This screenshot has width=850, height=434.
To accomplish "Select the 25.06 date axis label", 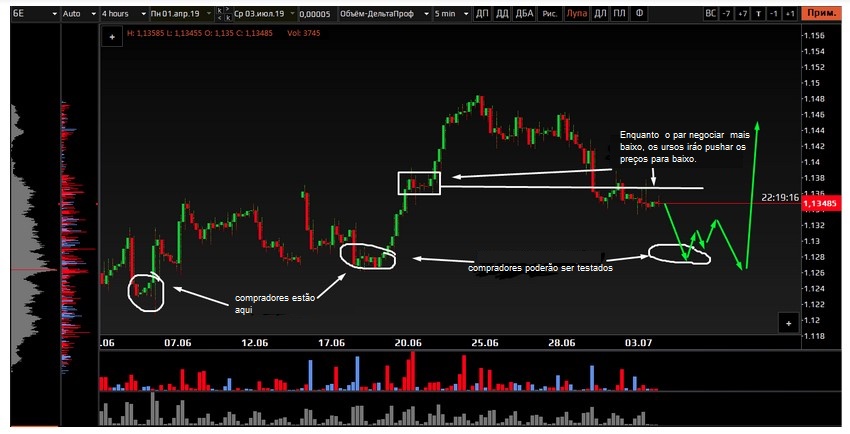I will click(x=485, y=343).
